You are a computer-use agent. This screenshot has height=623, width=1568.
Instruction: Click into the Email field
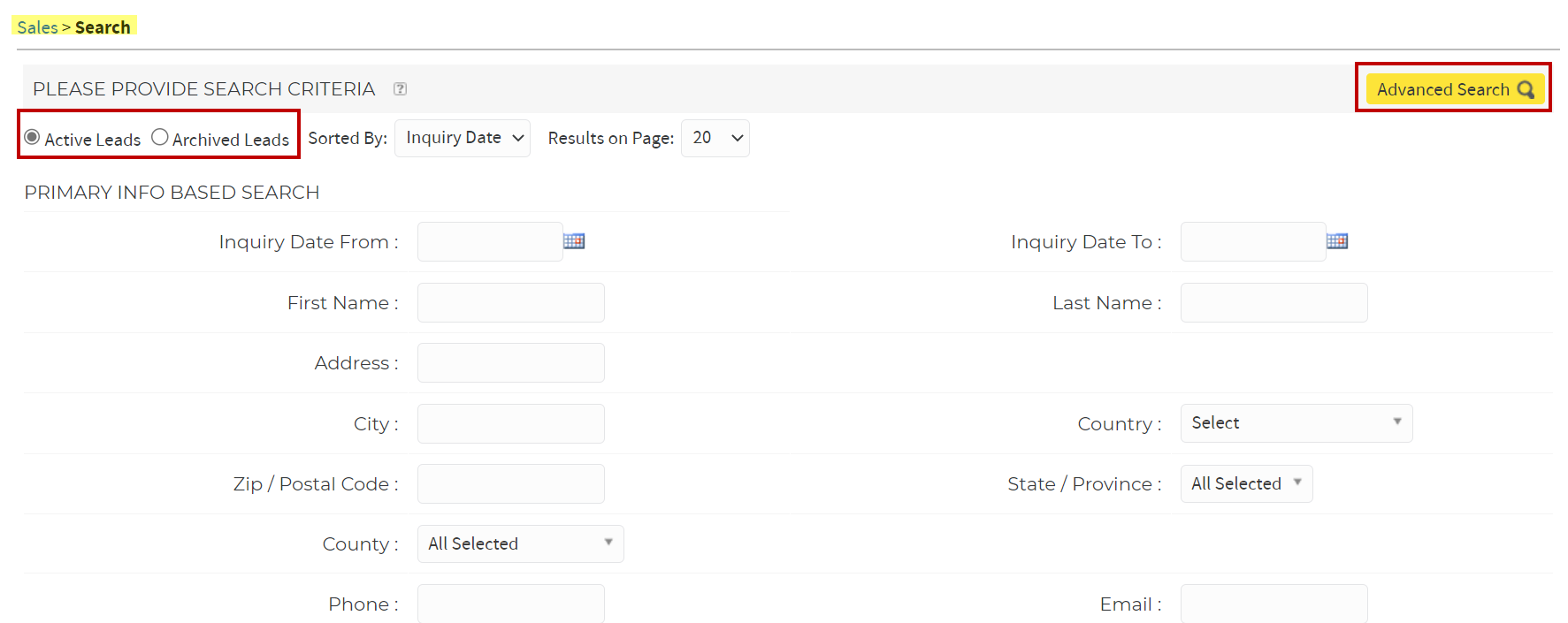point(1274,604)
